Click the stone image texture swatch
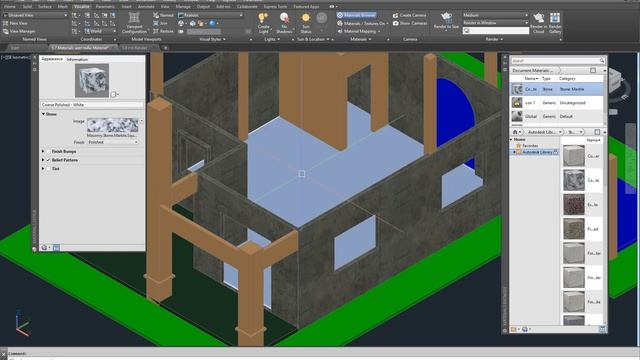 [x=113, y=125]
